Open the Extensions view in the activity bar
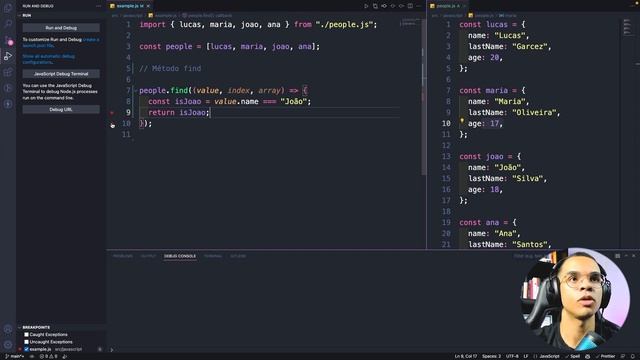The width and height of the screenshot is (640, 360). pyautogui.click(x=8, y=72)
